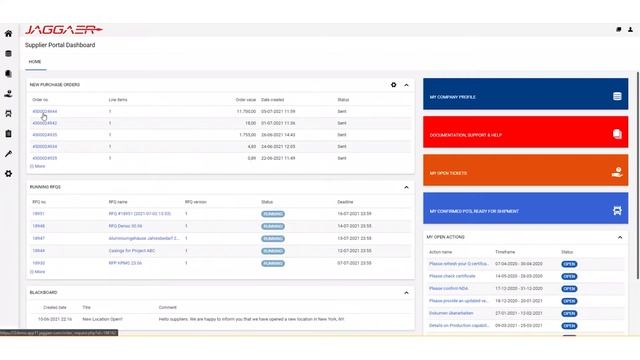The width and height of the screenshot is (640, 360).
Task: Open the clipboard icon in the sidebar
Action: coord(8,133)
